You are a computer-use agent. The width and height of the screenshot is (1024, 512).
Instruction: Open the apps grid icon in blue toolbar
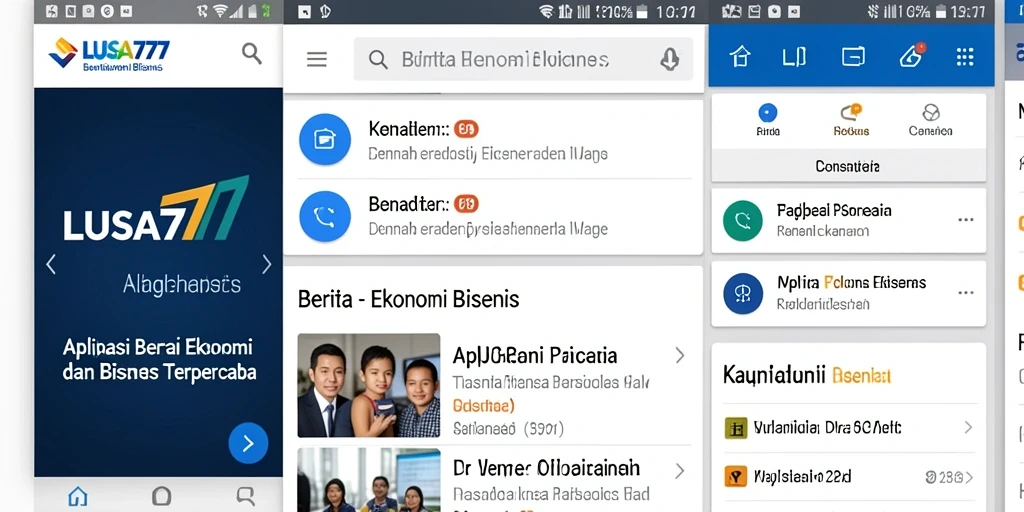pos(965,57)
